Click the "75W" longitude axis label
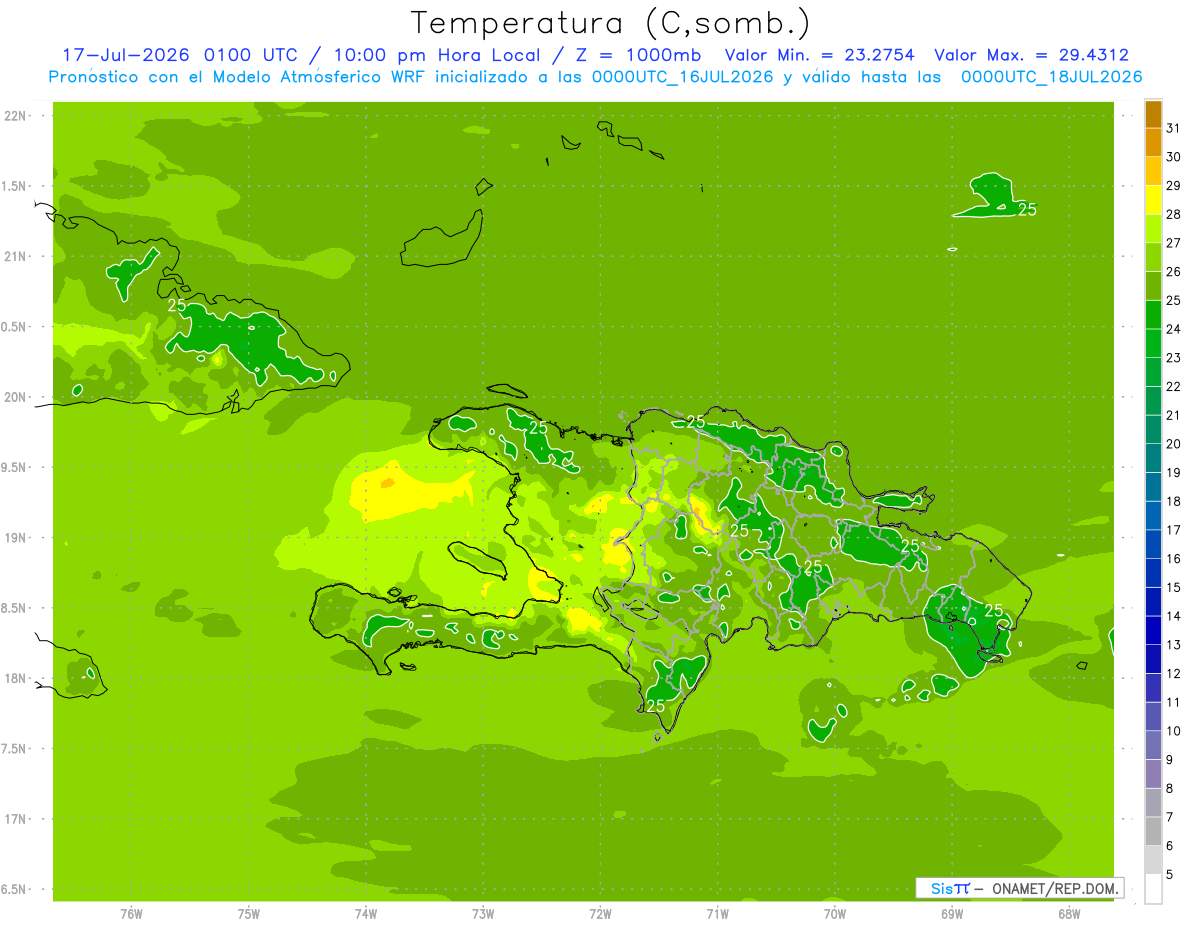Viewport: 1200px width, 927px height. (x=248, y=914)
